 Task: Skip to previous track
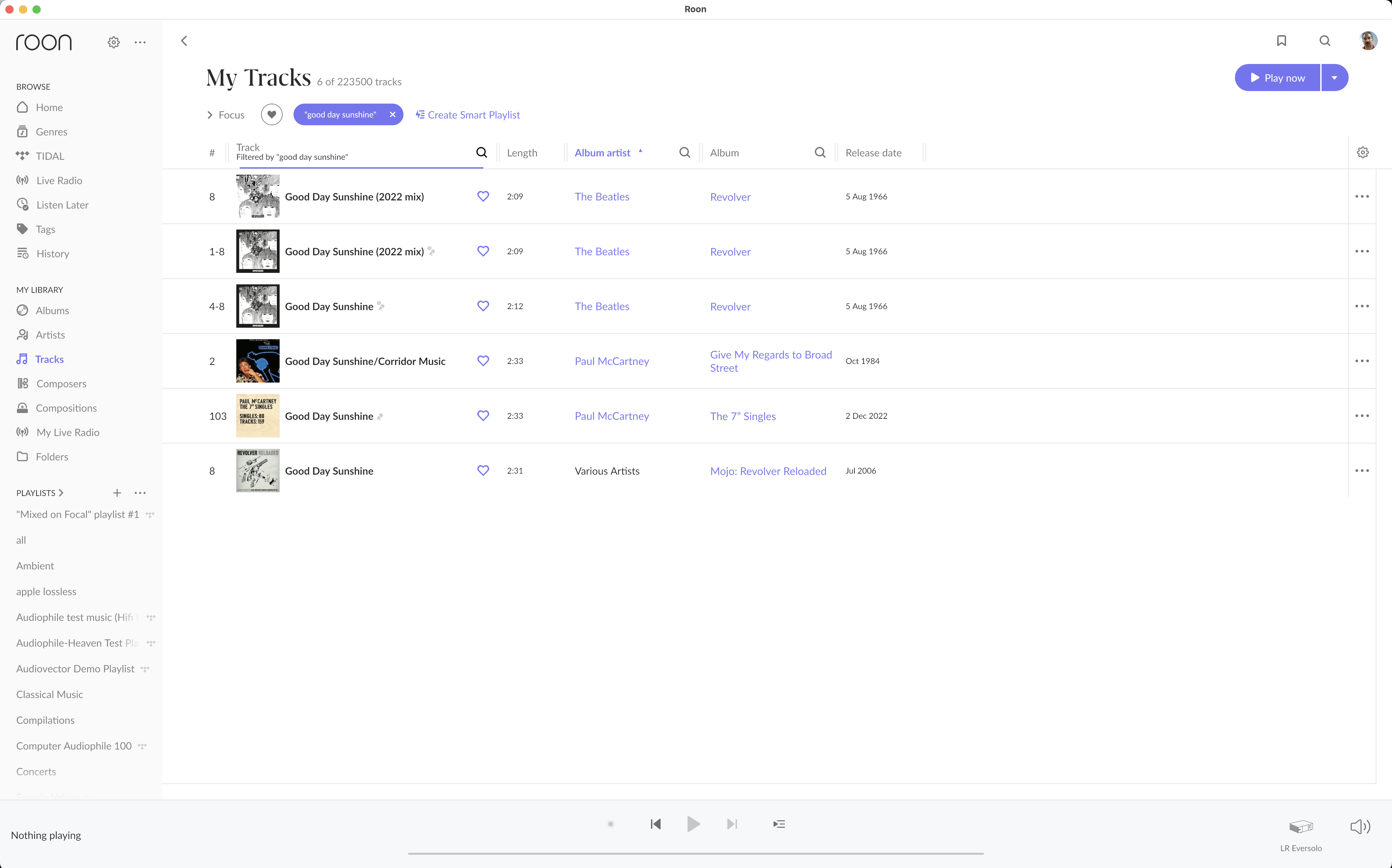(x=655, y=824)
